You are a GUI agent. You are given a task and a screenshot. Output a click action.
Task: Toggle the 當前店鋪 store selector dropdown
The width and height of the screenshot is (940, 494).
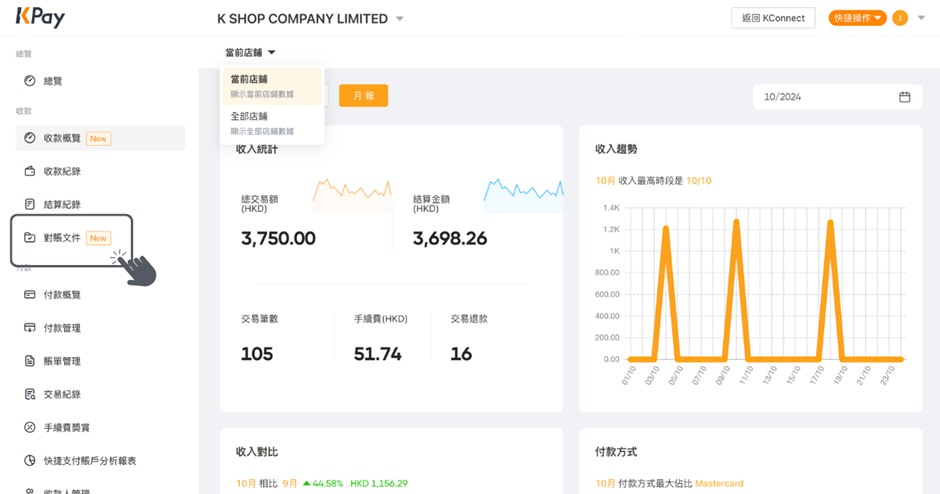[250, 53]
